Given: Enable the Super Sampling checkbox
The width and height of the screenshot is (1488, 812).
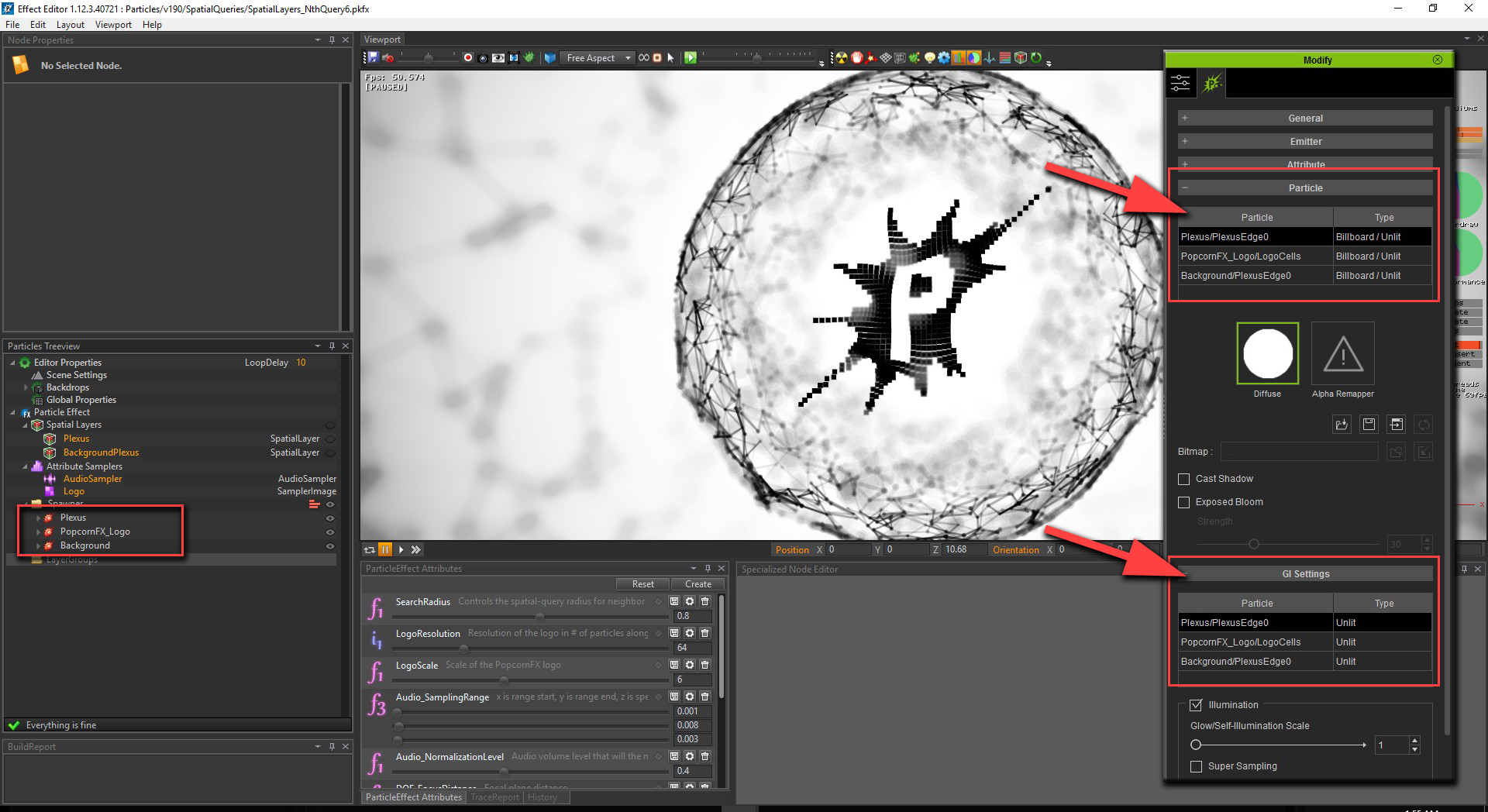Looking at the screenshot, I should pos(1196,766).
